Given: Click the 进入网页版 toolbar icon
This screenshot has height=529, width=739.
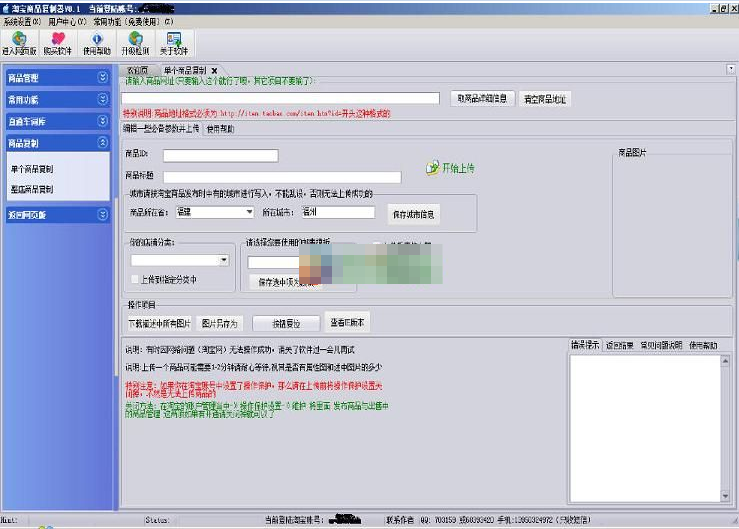Looking at the screenshot, I should click(x=20, y=42).
